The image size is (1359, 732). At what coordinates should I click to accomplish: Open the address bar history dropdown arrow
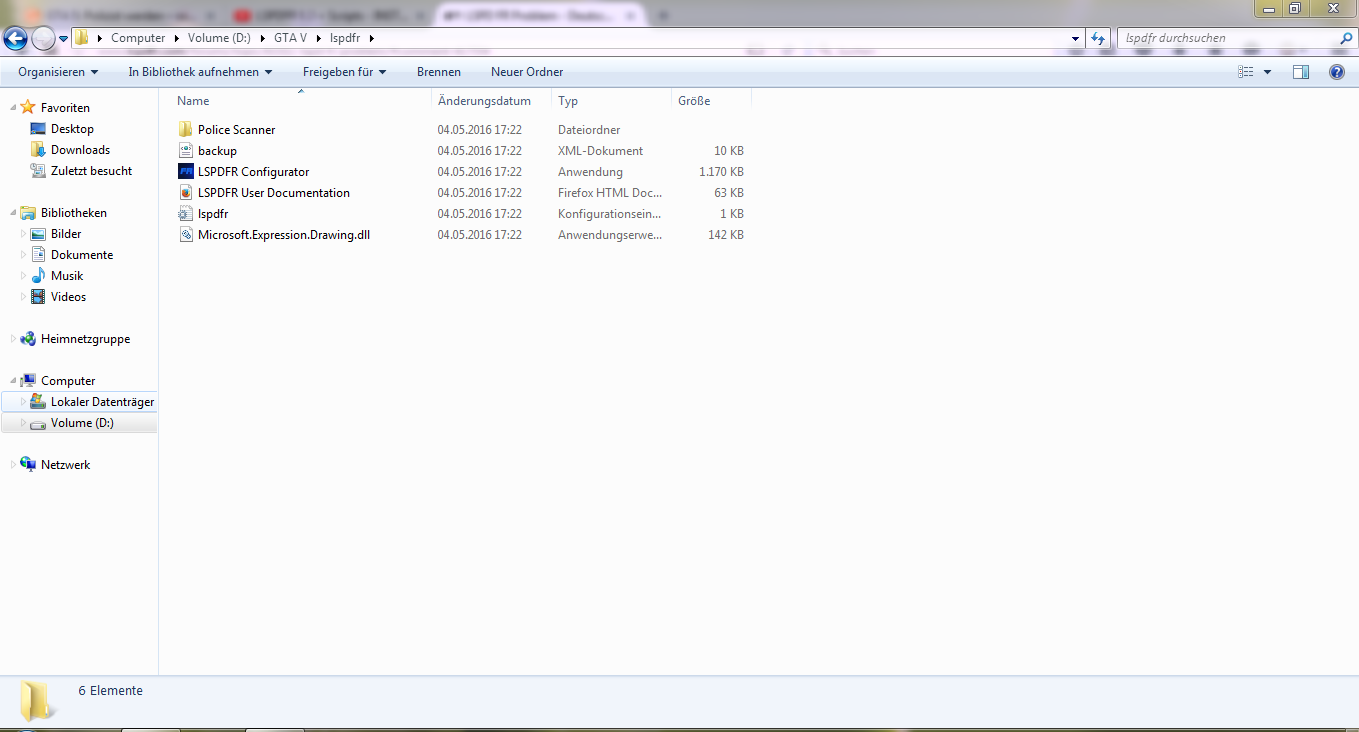point(1076,38)
